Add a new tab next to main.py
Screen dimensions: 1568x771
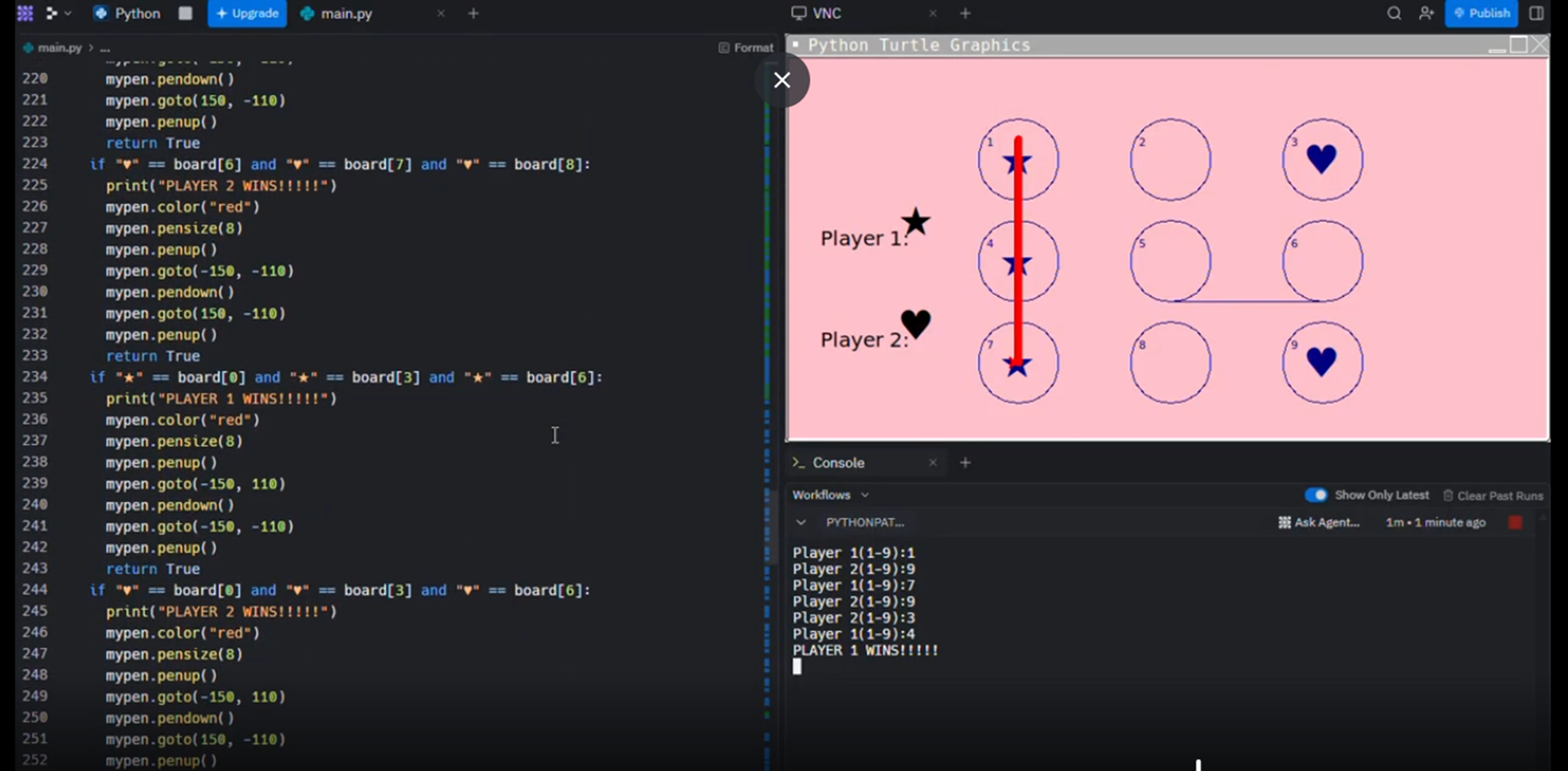point(473,14)
